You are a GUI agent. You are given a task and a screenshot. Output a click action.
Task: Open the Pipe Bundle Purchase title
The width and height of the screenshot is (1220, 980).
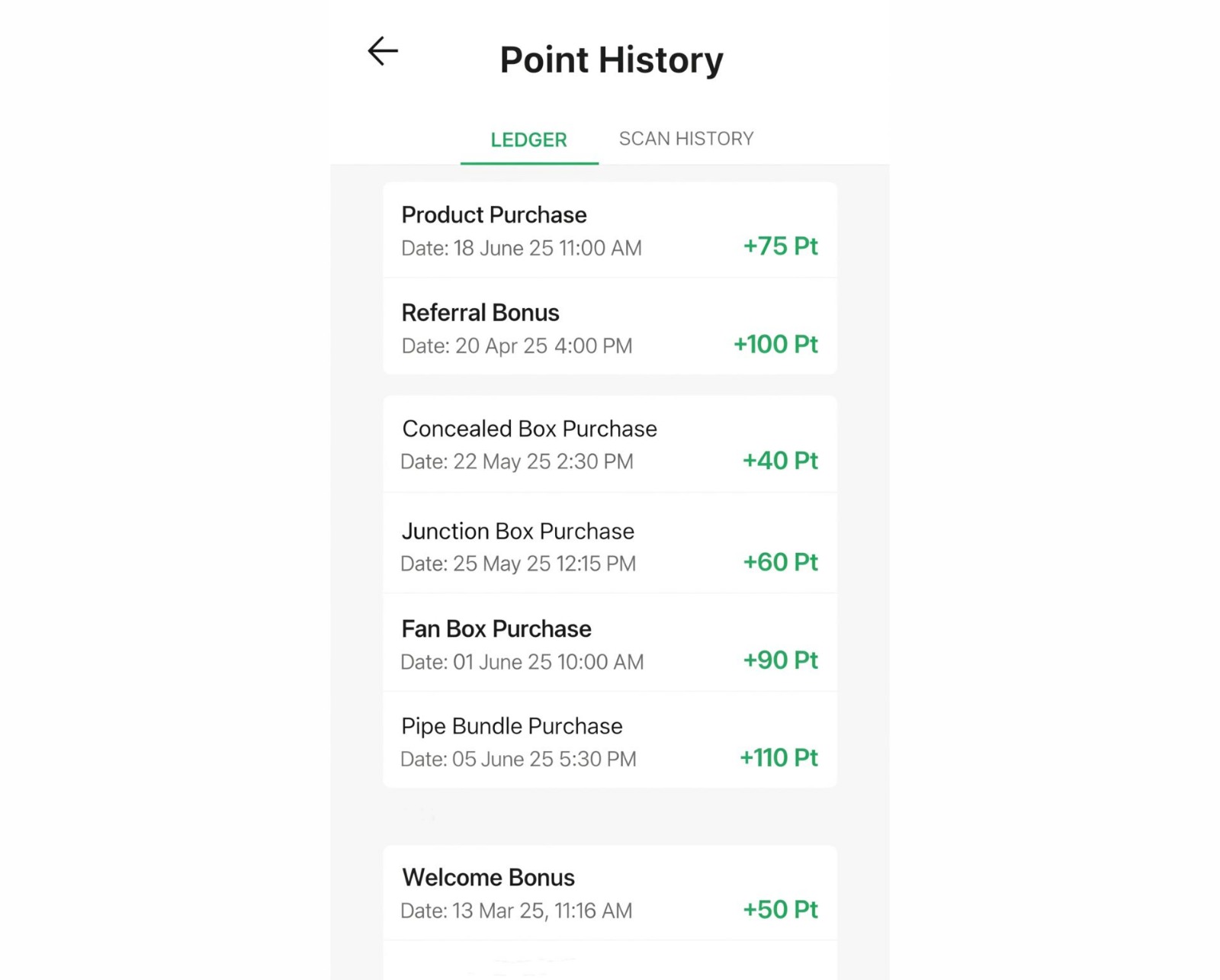(512, 726)
